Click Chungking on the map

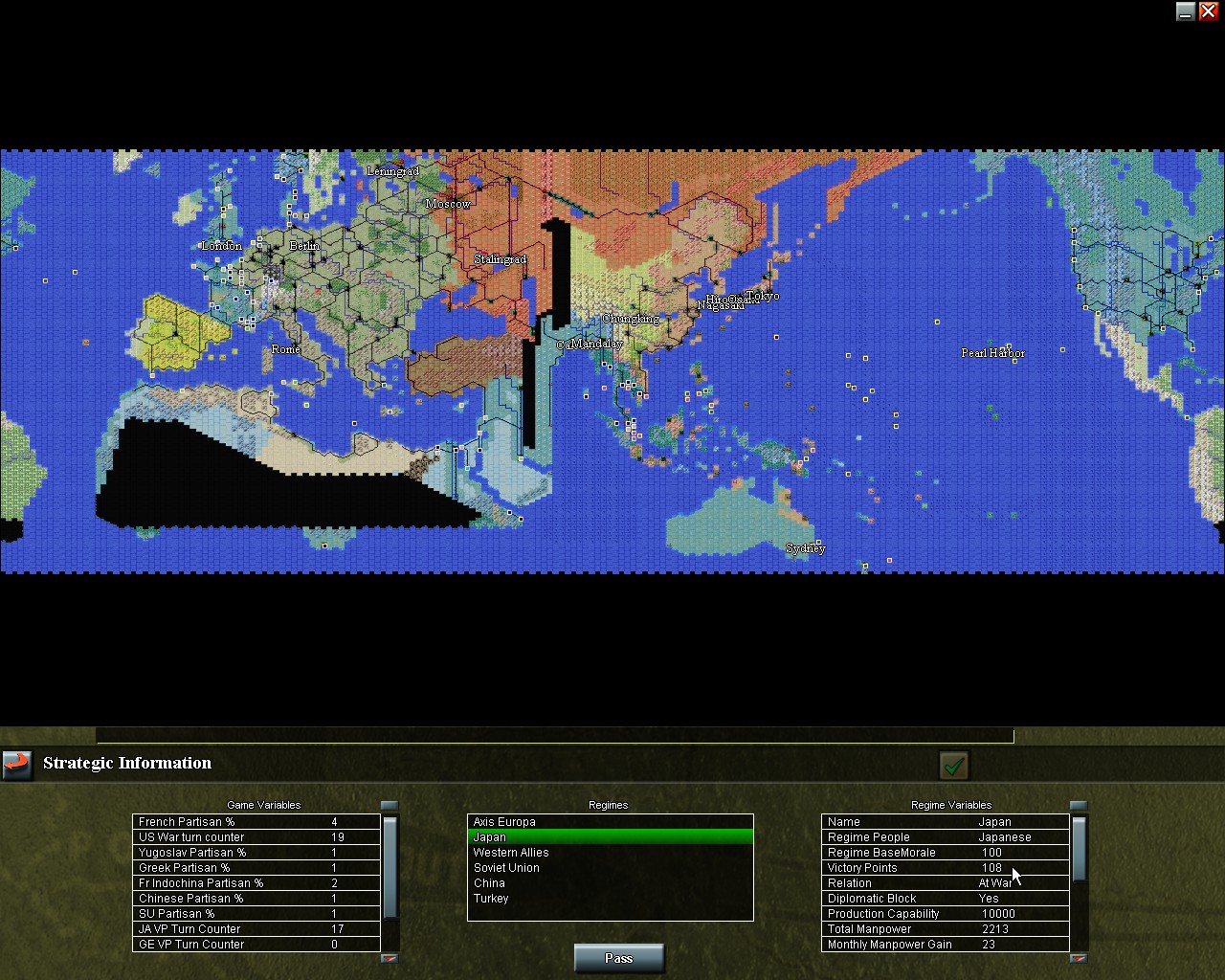pos(631,319)
